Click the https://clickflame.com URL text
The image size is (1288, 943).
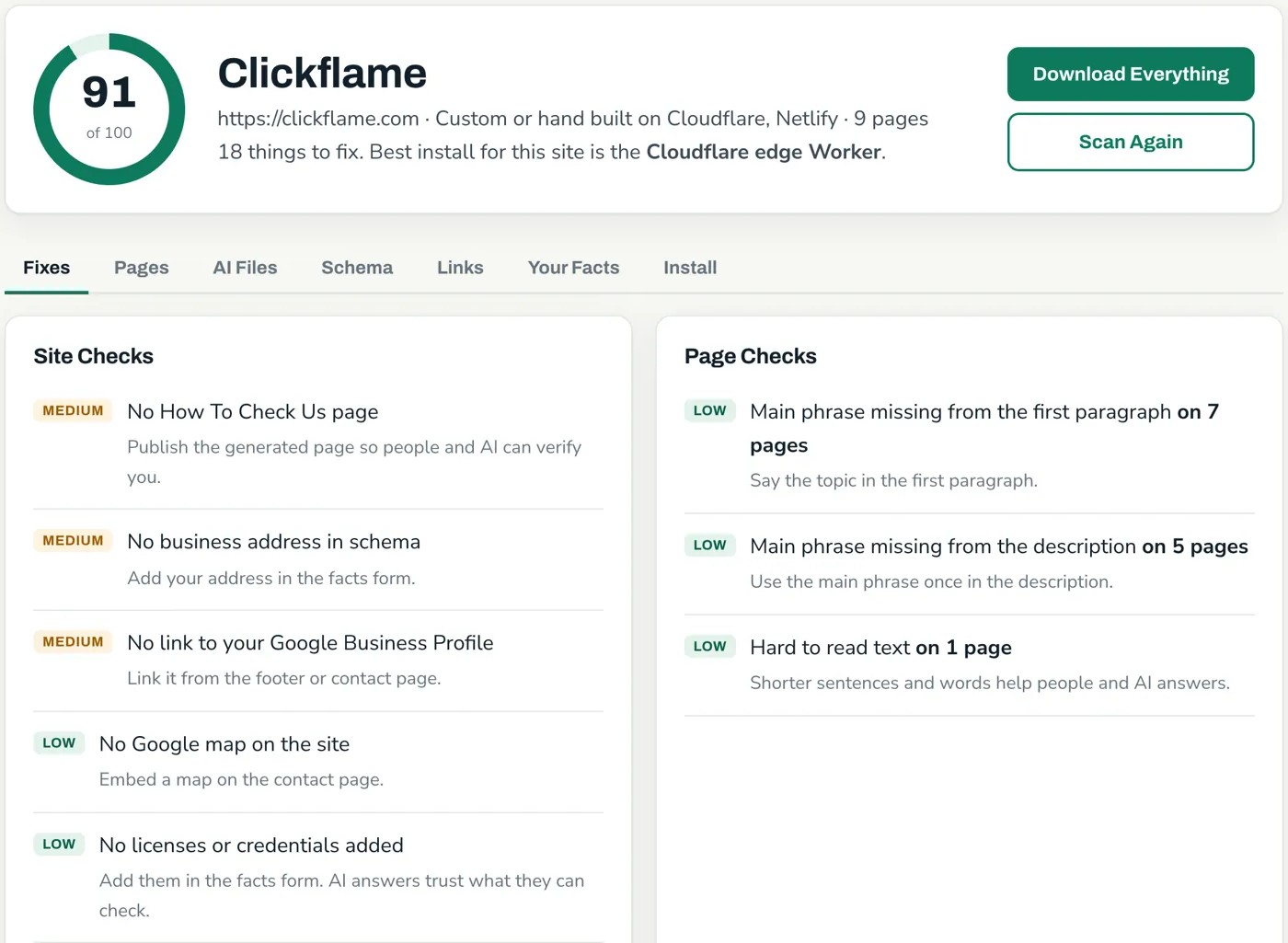click(x=318, y=119)
